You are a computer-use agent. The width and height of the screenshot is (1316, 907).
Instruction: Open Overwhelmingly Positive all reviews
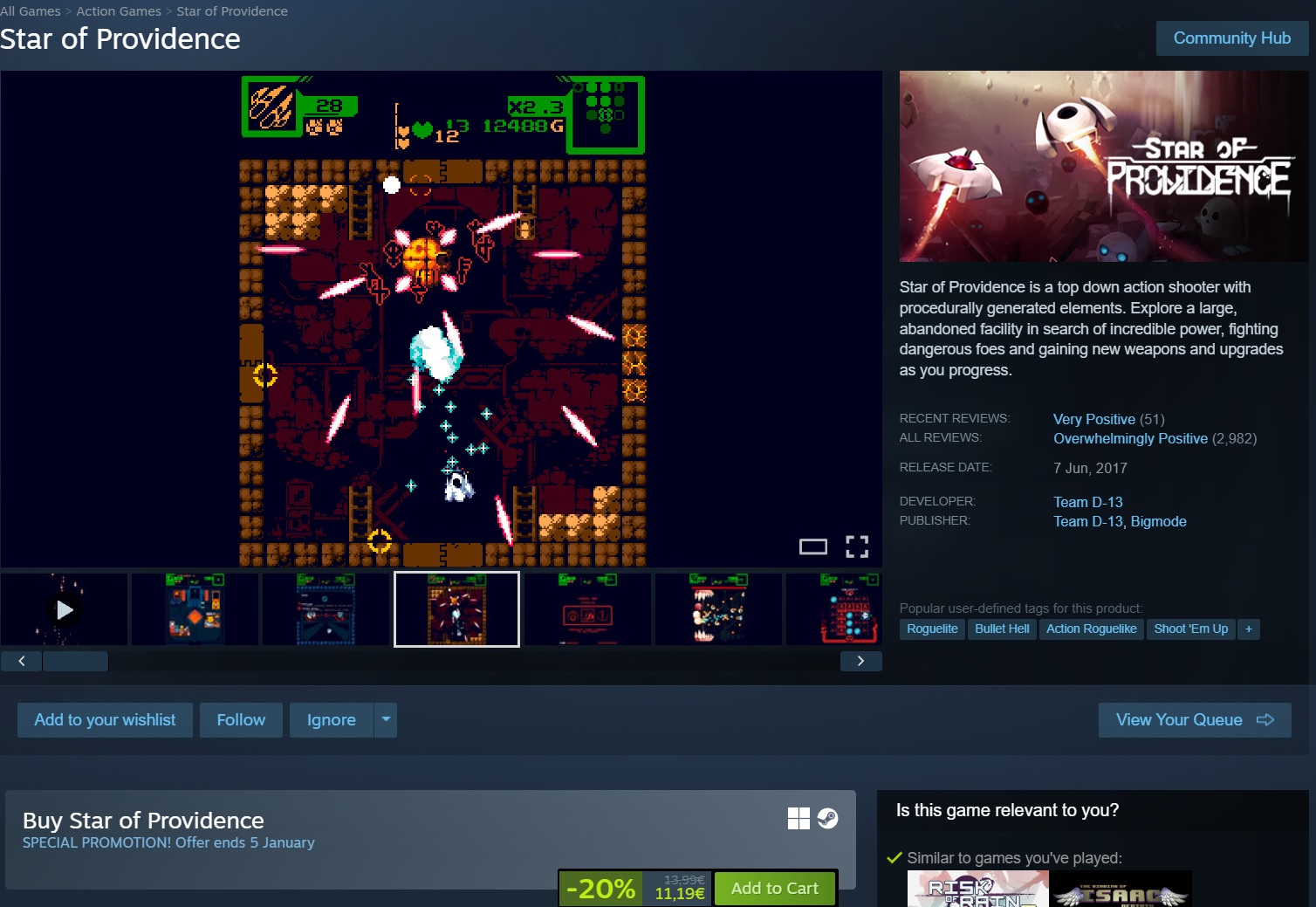tap(1130, 438)
